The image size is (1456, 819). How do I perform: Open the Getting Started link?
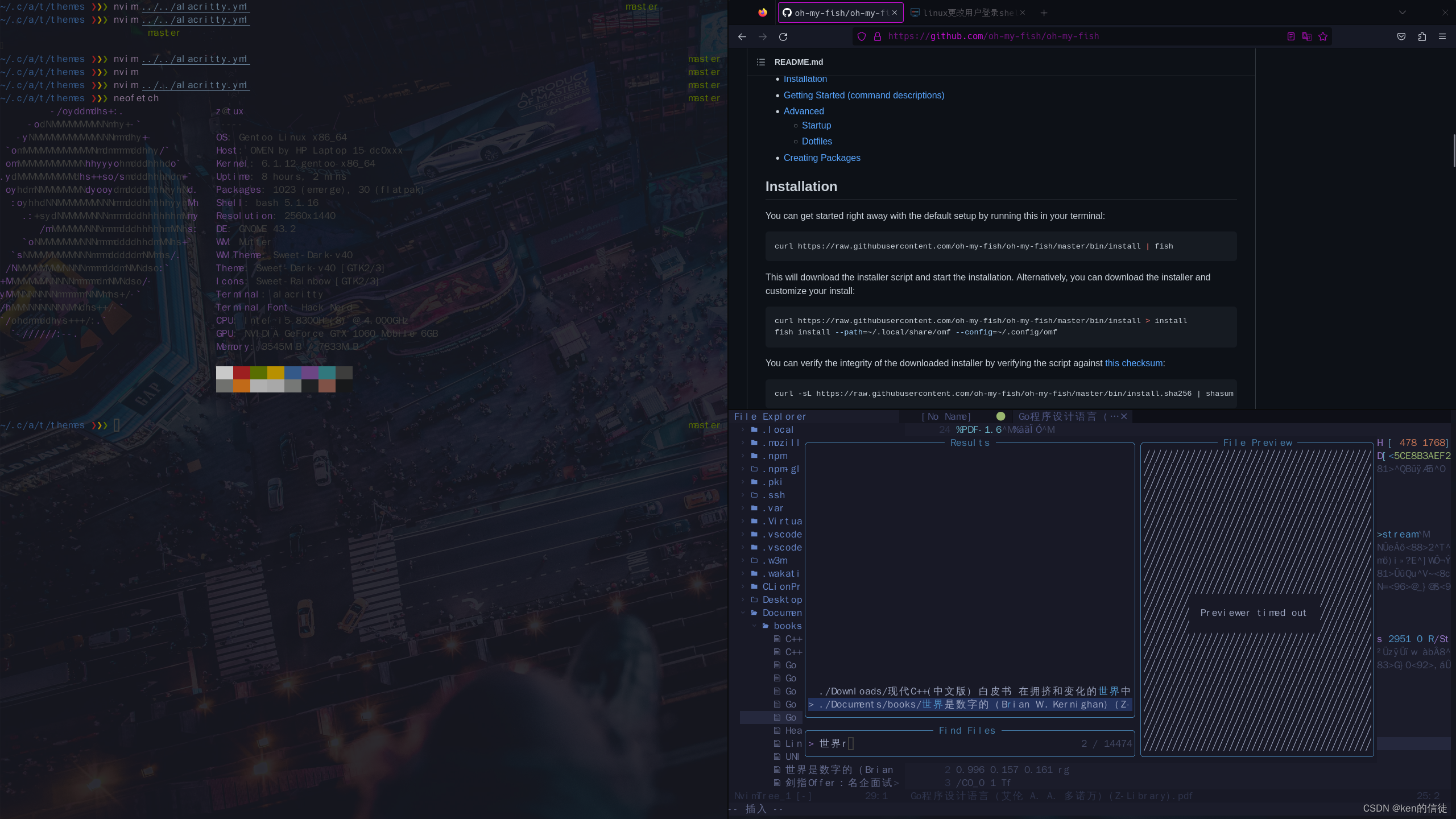pyautogui.click(x=863, y=95)
